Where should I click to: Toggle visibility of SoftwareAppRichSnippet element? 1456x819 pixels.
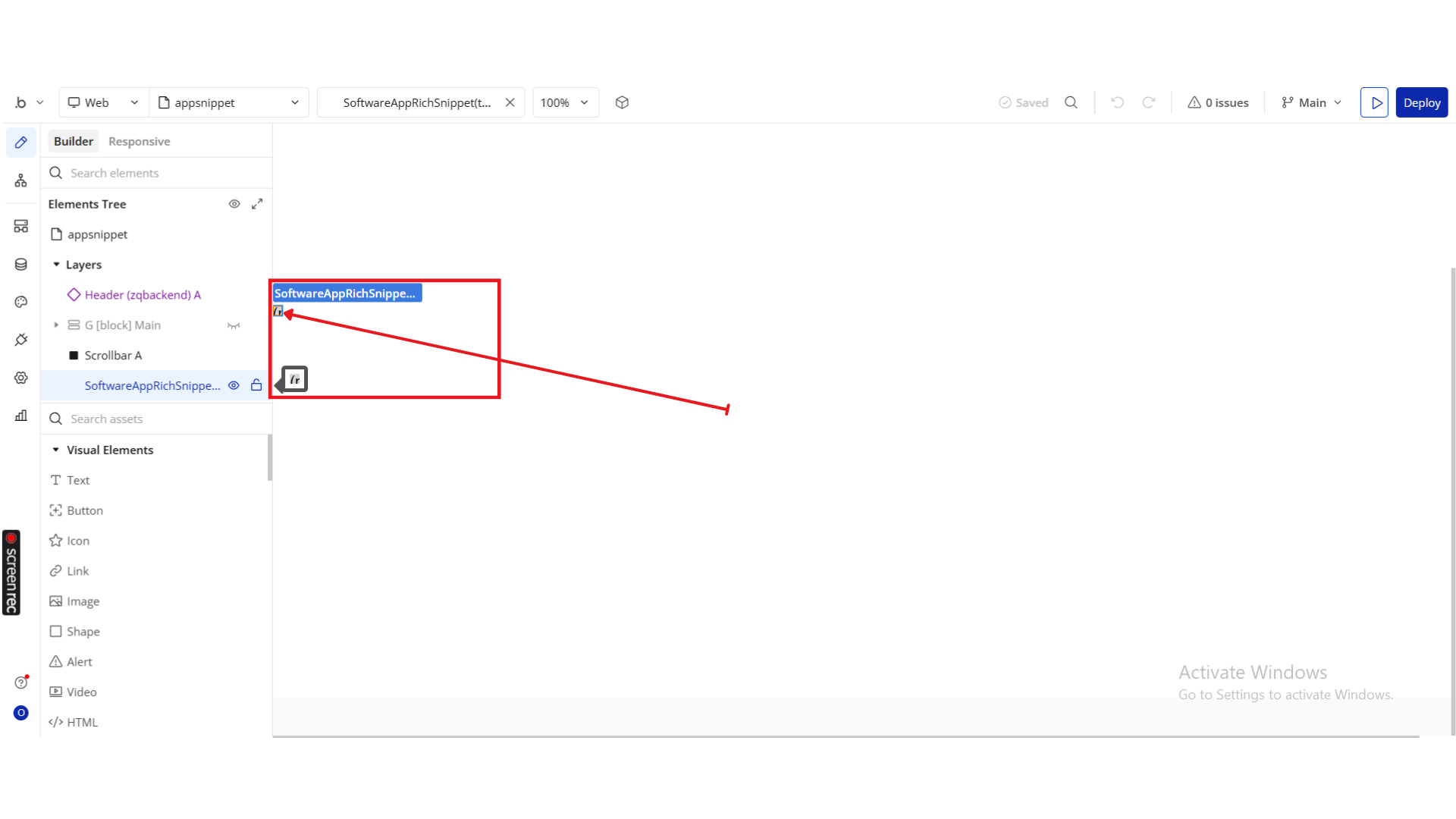(x=234, y=385)
